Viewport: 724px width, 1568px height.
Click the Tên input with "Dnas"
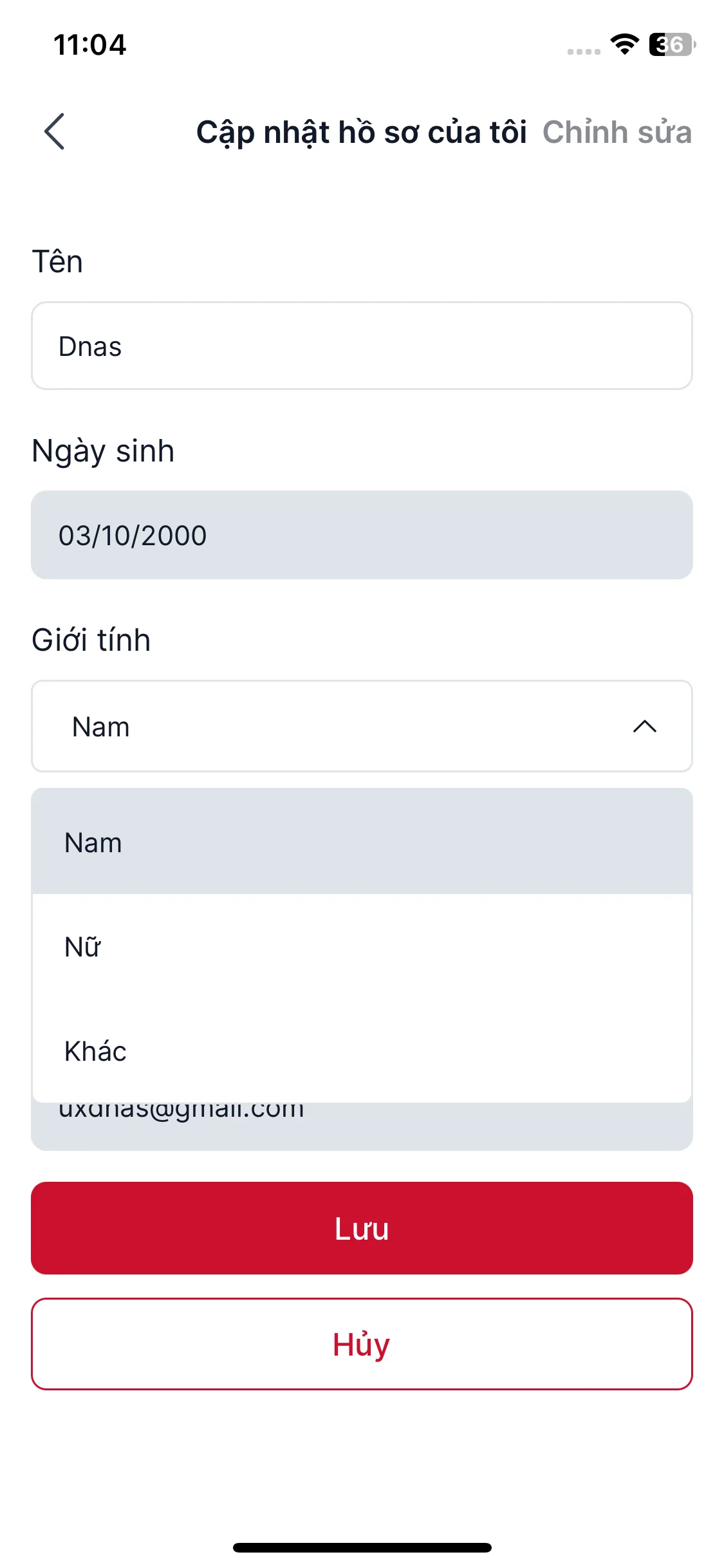pos(362,346)
